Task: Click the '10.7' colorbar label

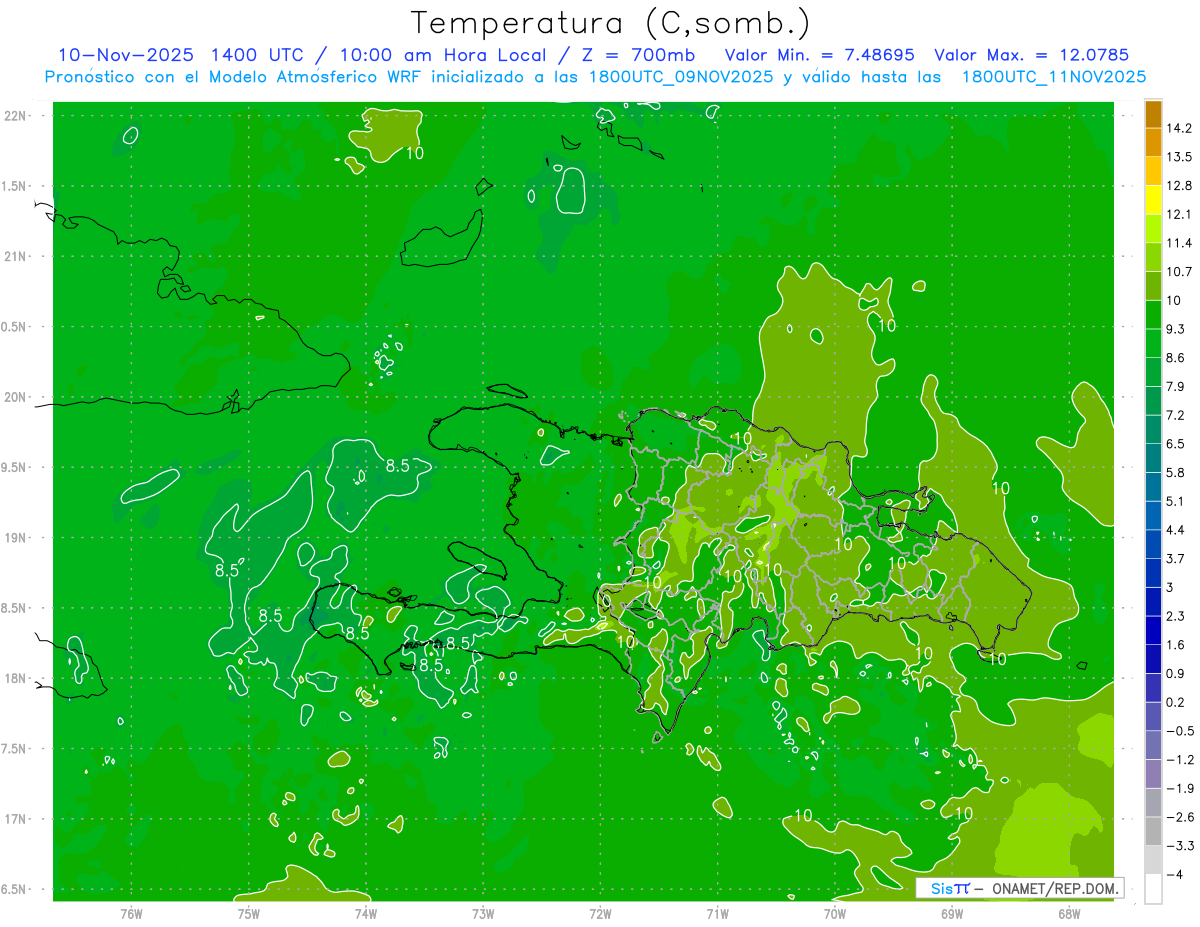Action: [1179, 272]
